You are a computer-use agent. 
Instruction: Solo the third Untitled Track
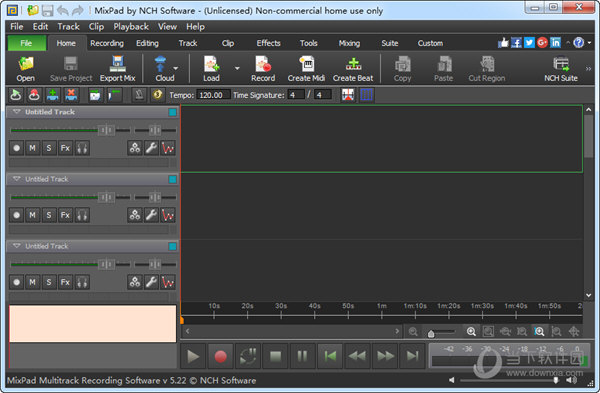[x=49, y=282]
